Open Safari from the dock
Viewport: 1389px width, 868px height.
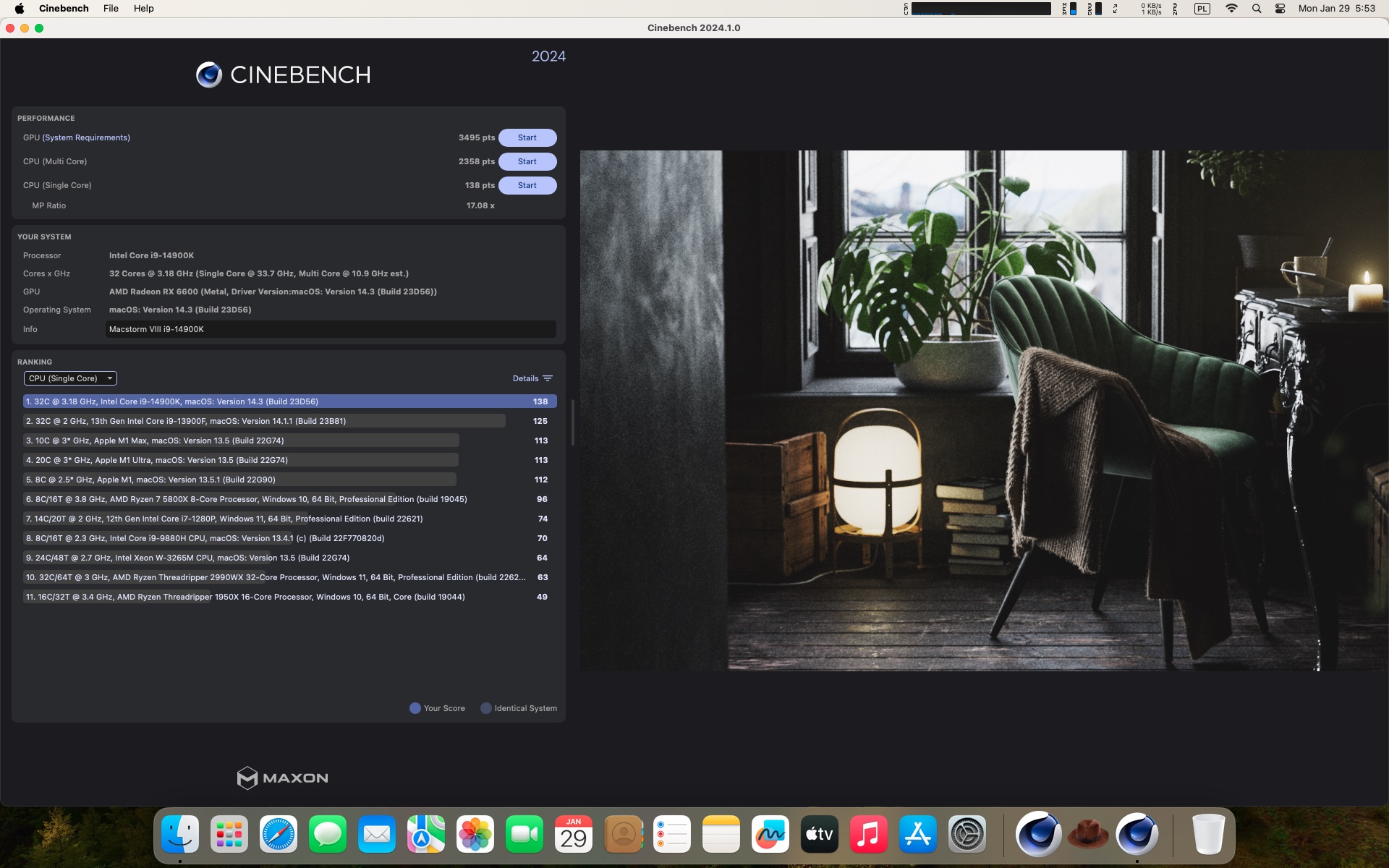279,835
